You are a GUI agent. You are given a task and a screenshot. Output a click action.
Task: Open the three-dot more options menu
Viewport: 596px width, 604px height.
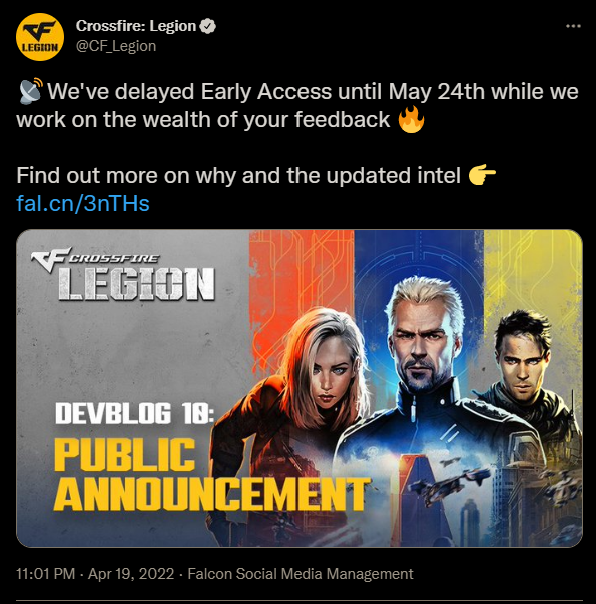(573, 26)
